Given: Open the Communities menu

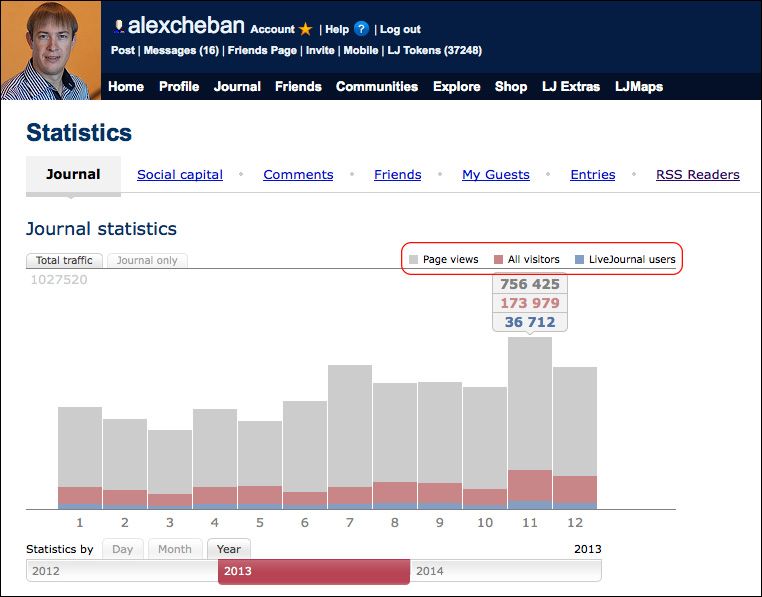Looking at the screenshot, I should coord(377,87).
